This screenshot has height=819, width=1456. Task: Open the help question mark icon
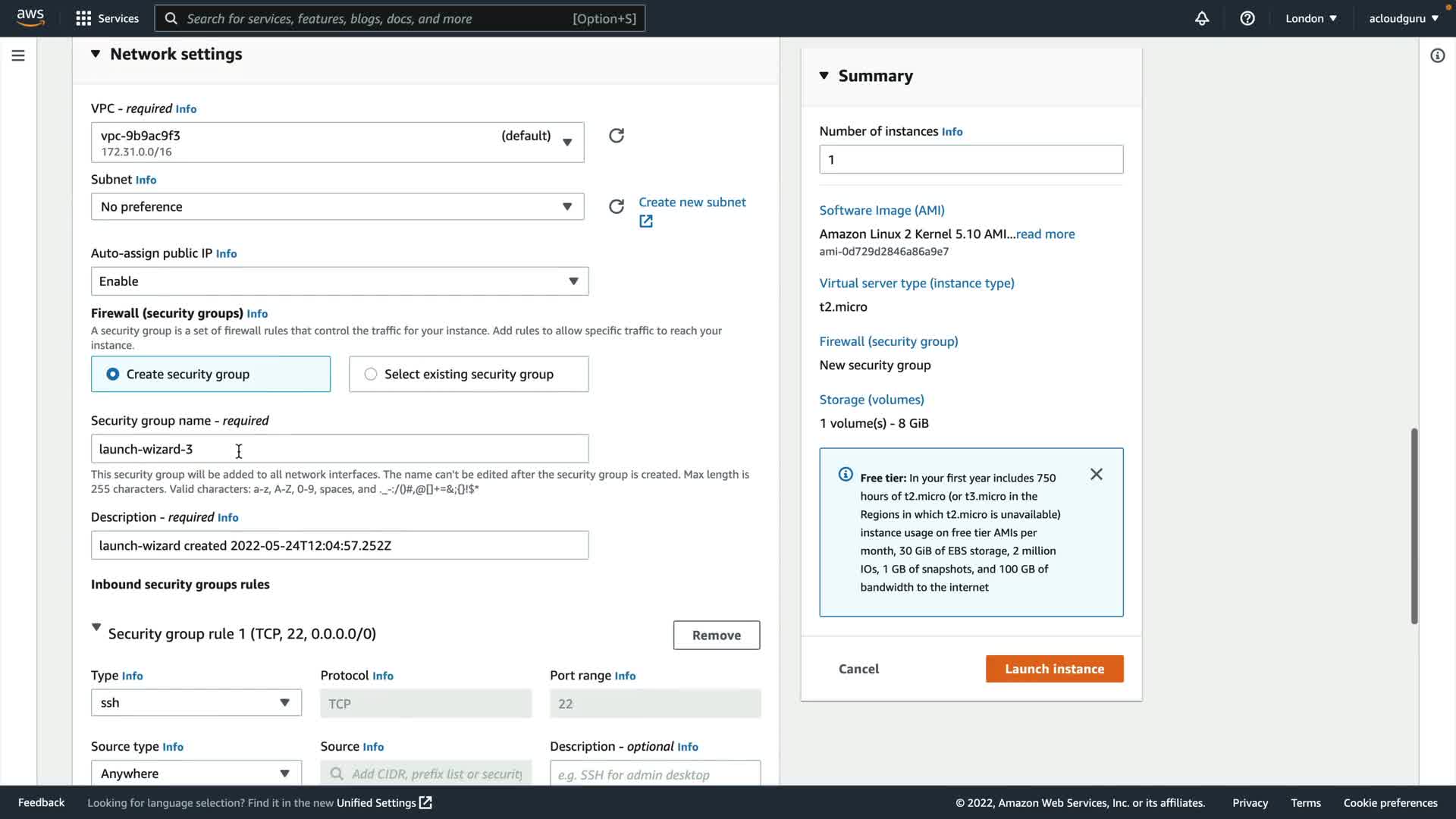[1247, 18]
